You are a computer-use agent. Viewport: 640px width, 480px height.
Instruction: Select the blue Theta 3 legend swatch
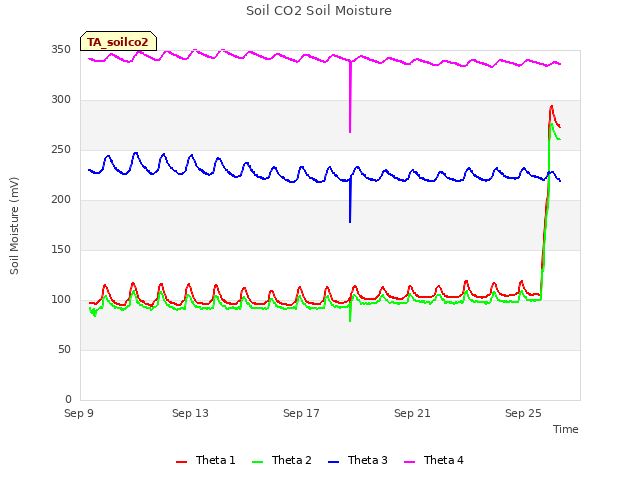tap(333, 462)
